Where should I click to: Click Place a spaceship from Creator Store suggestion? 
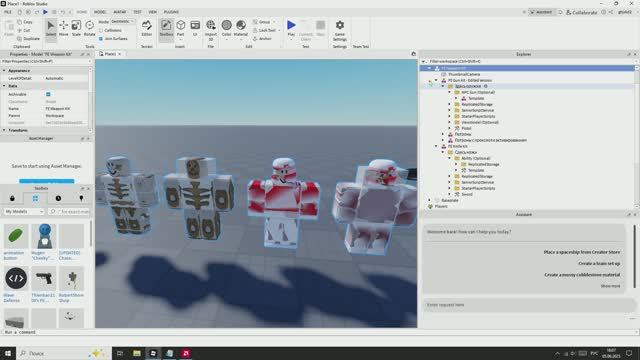pyautogui.click(x=582, y=252)
